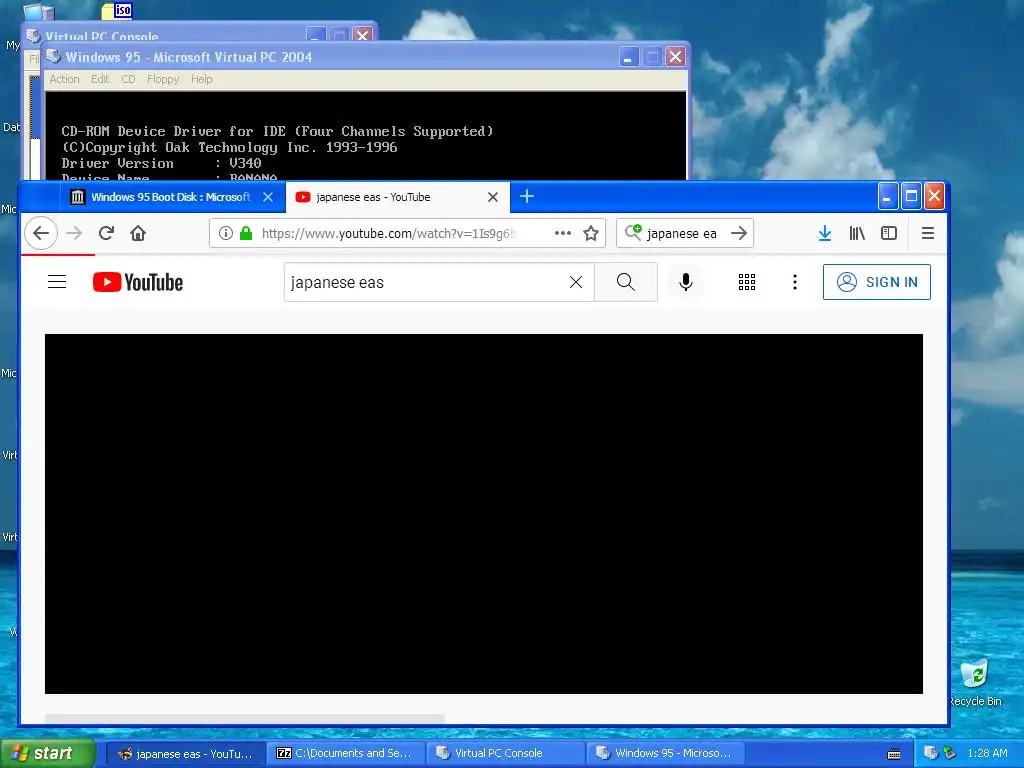1024x768 pixels.
Task: Click the SIGN IN button
Action: coord(876,282)
